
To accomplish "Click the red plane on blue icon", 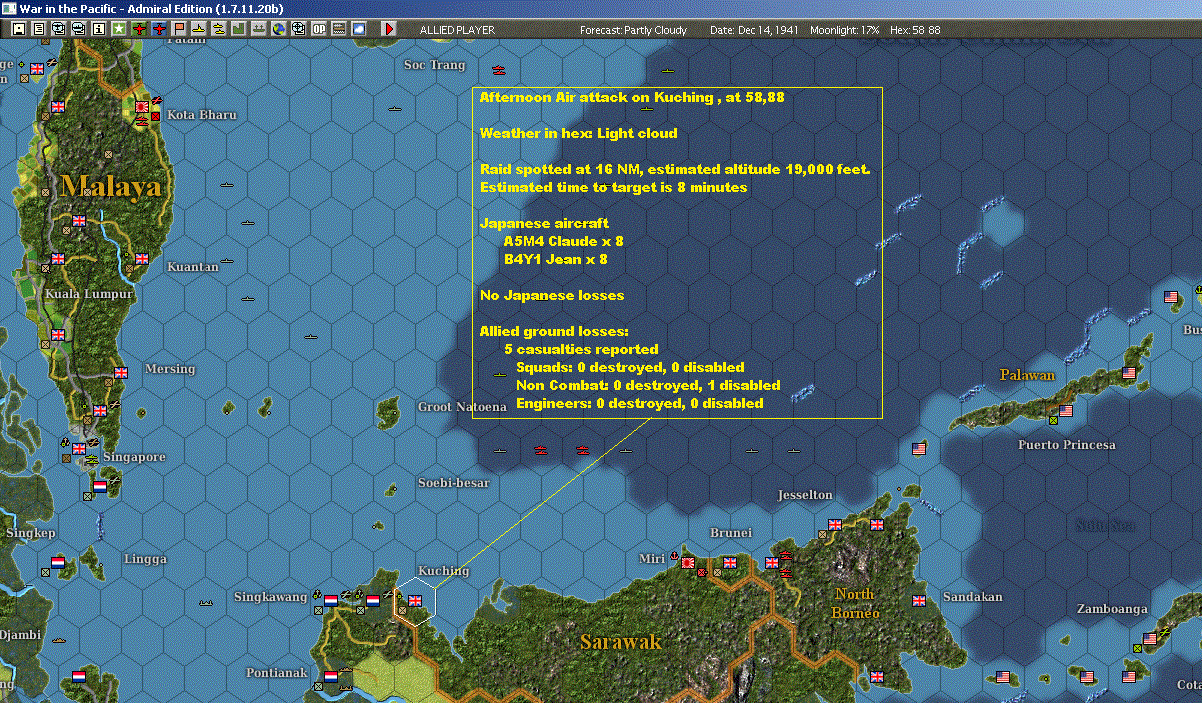I will (159, 29).
